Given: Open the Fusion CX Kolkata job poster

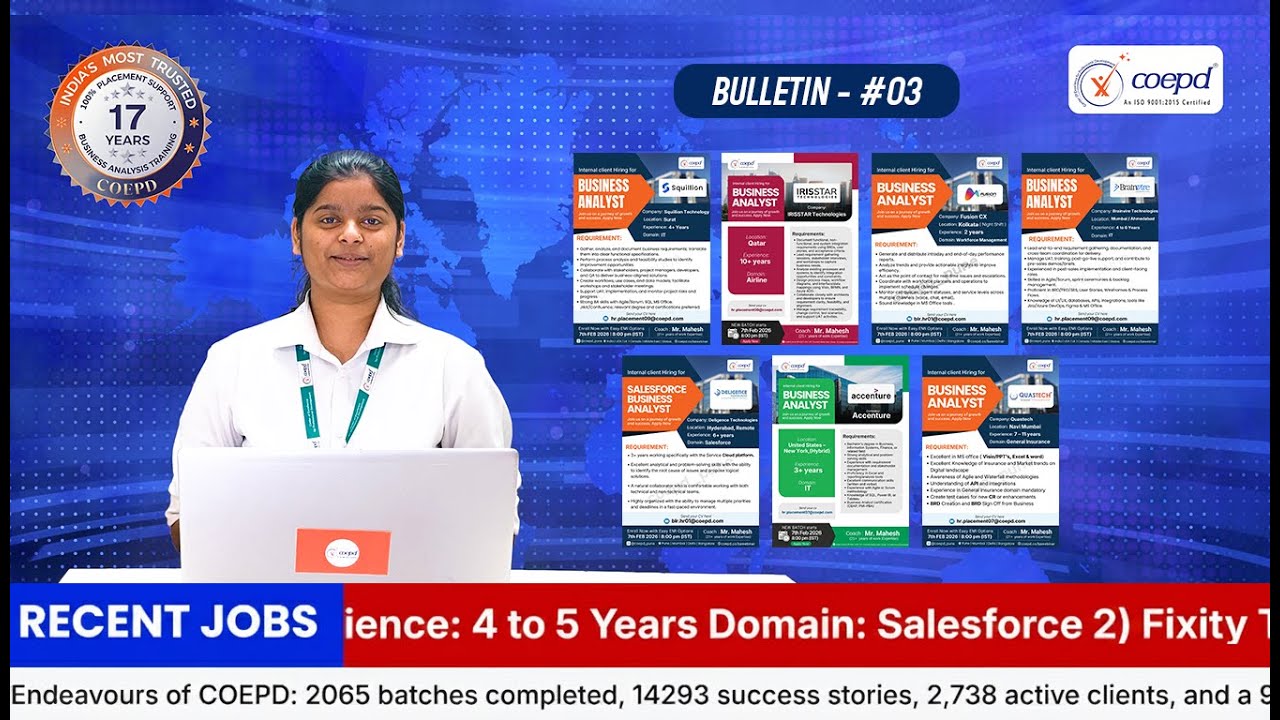Looking at the screenshot, I should 940,249.
